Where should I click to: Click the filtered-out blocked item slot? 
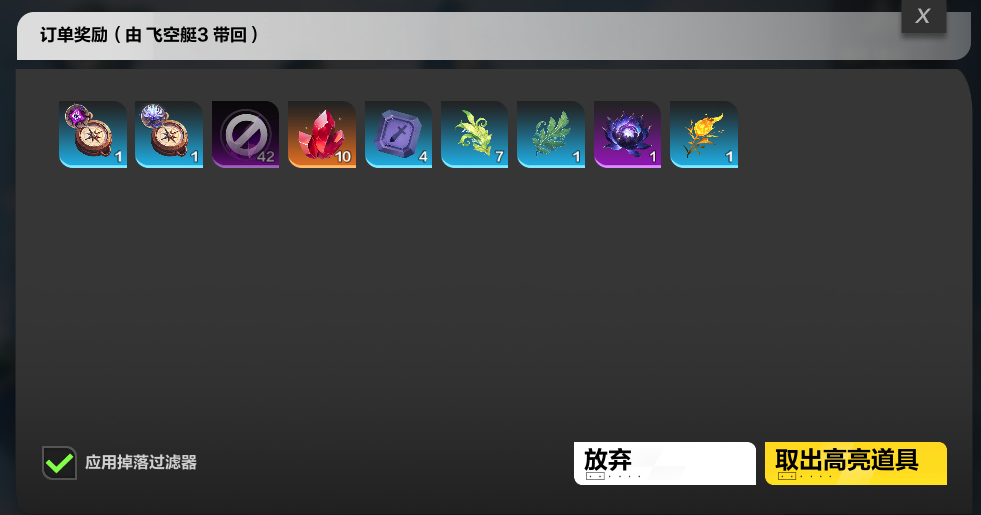(245, 134)
